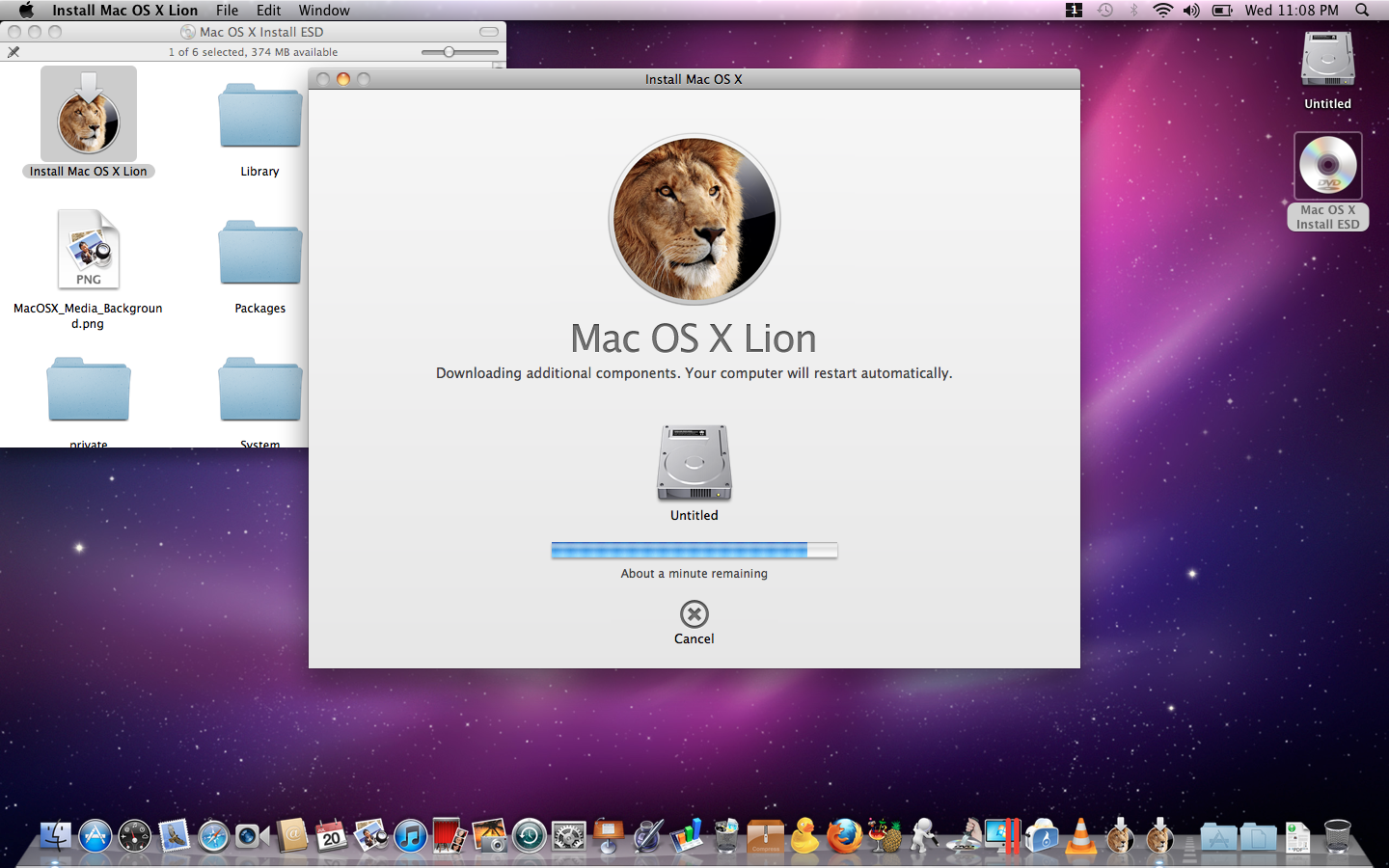Launch Firefox from the Dock
This screenshot has height=868, width=1389.
click(844, 835)
